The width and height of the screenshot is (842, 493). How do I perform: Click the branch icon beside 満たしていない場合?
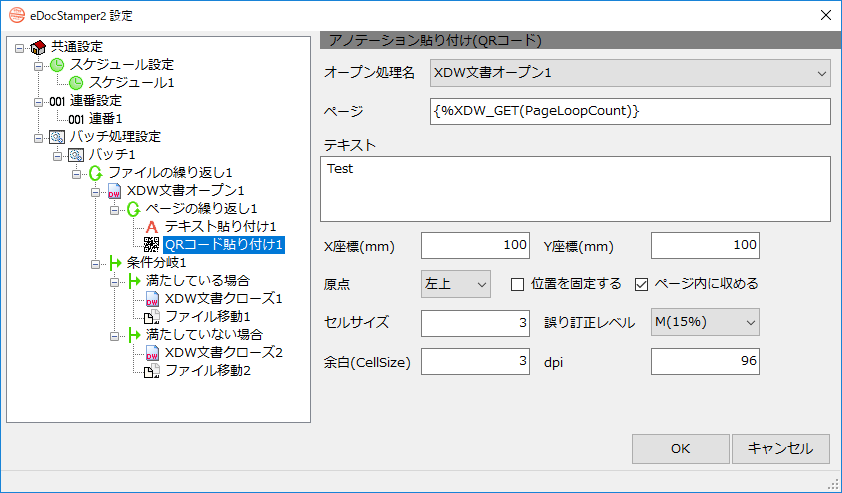pyautogui.click(x=134, y=335)
